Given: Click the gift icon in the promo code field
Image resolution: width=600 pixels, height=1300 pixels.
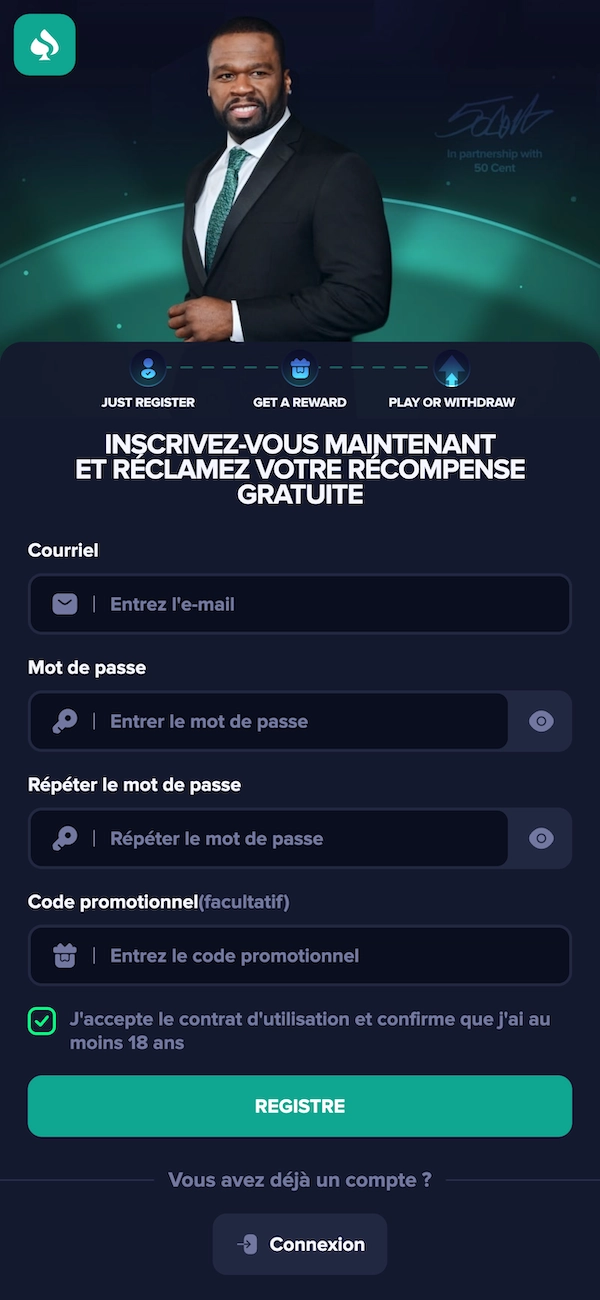Looking at the screenshot, I should (64, 955).
